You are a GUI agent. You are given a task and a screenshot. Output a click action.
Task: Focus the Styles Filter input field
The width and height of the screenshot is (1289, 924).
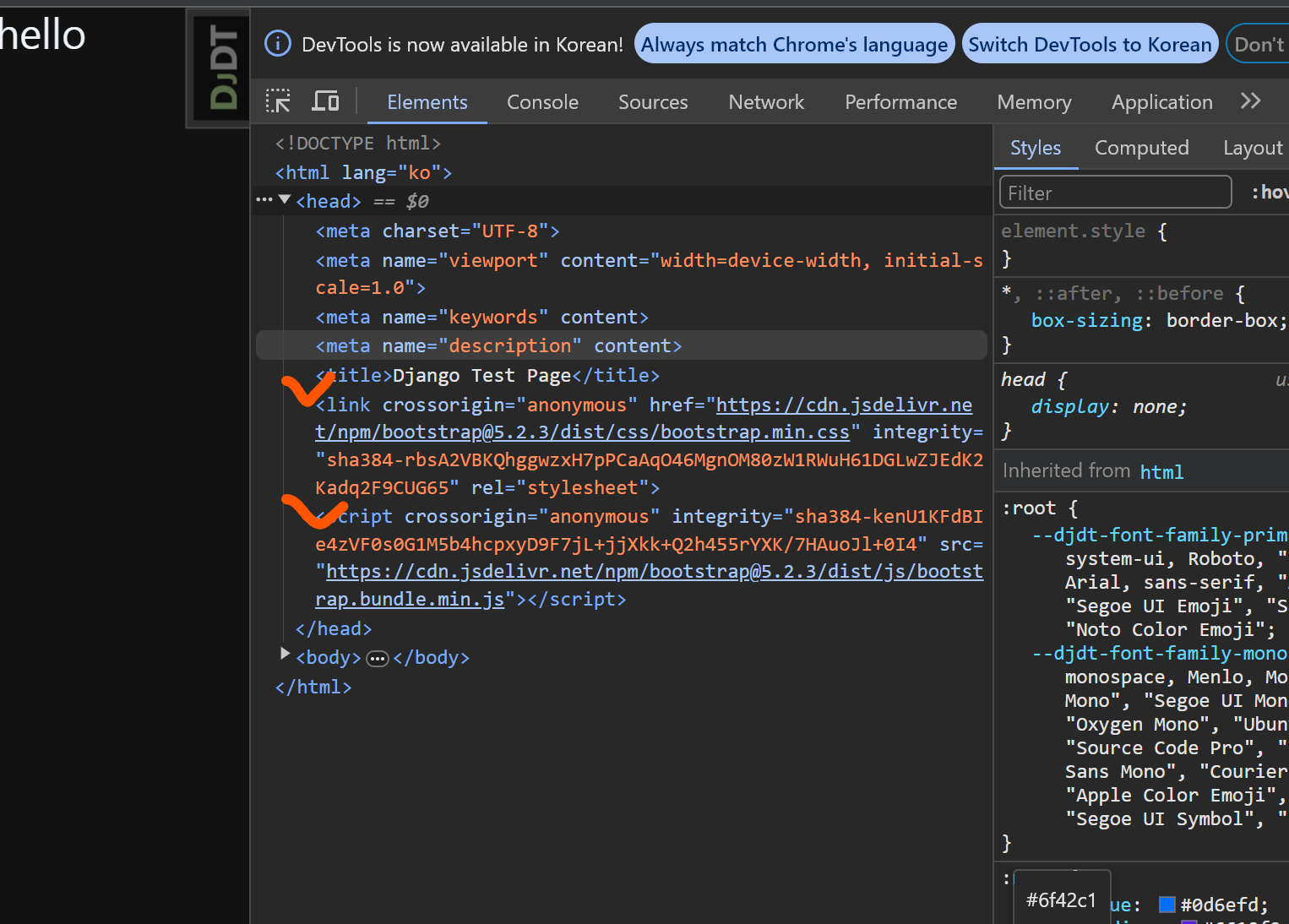pos(1115,193)
